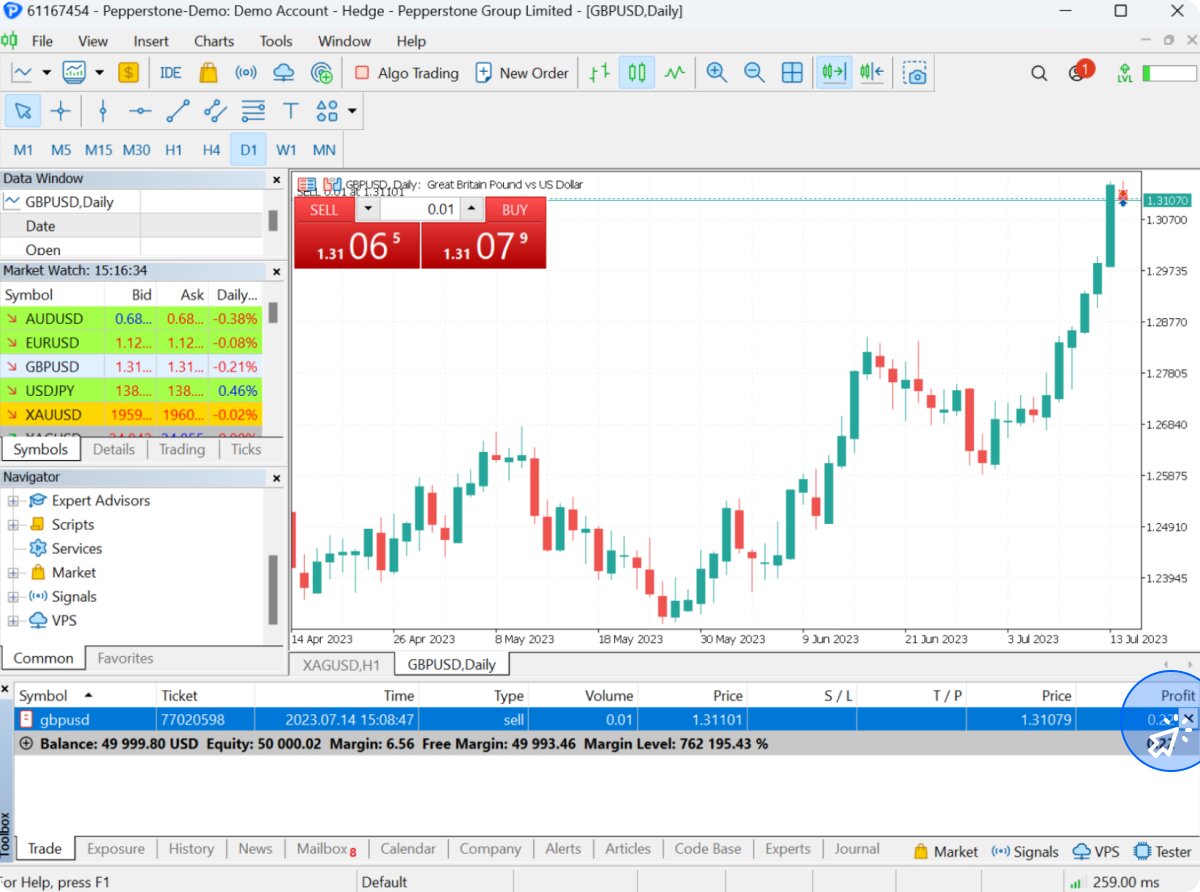The height and width of the screenshot is (892, 1200).
Task: Expand the balance summary row plus icon
Action: (26, 744)
